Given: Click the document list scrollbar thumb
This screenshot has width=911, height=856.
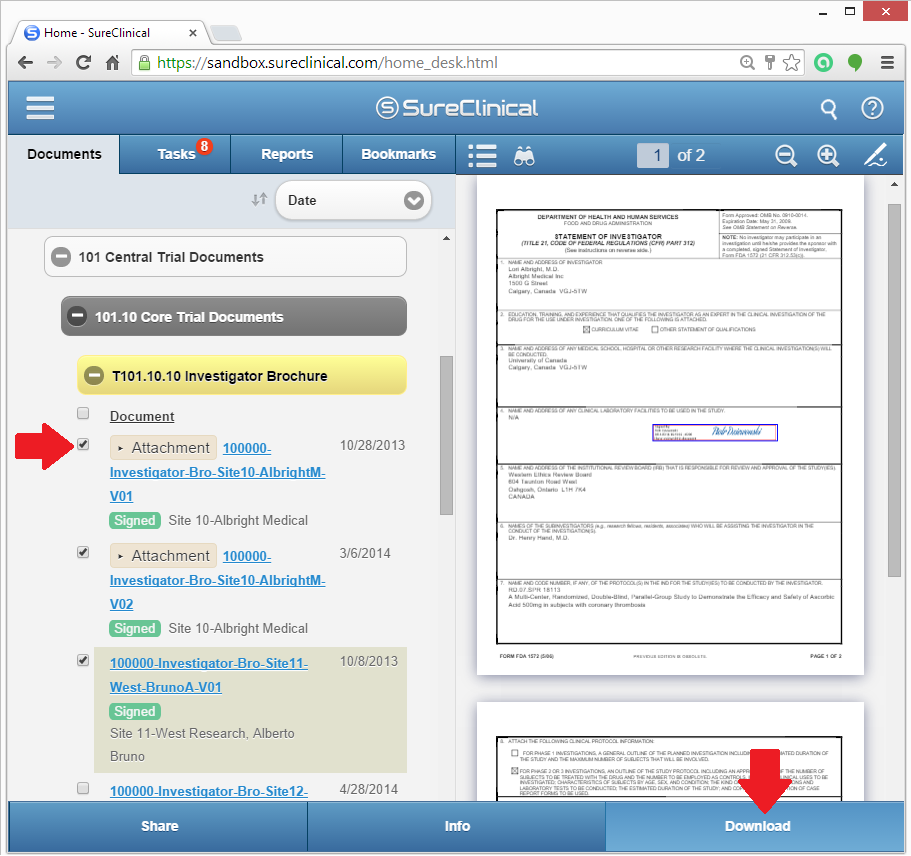Looking at the screenshot, I should 446,435.
